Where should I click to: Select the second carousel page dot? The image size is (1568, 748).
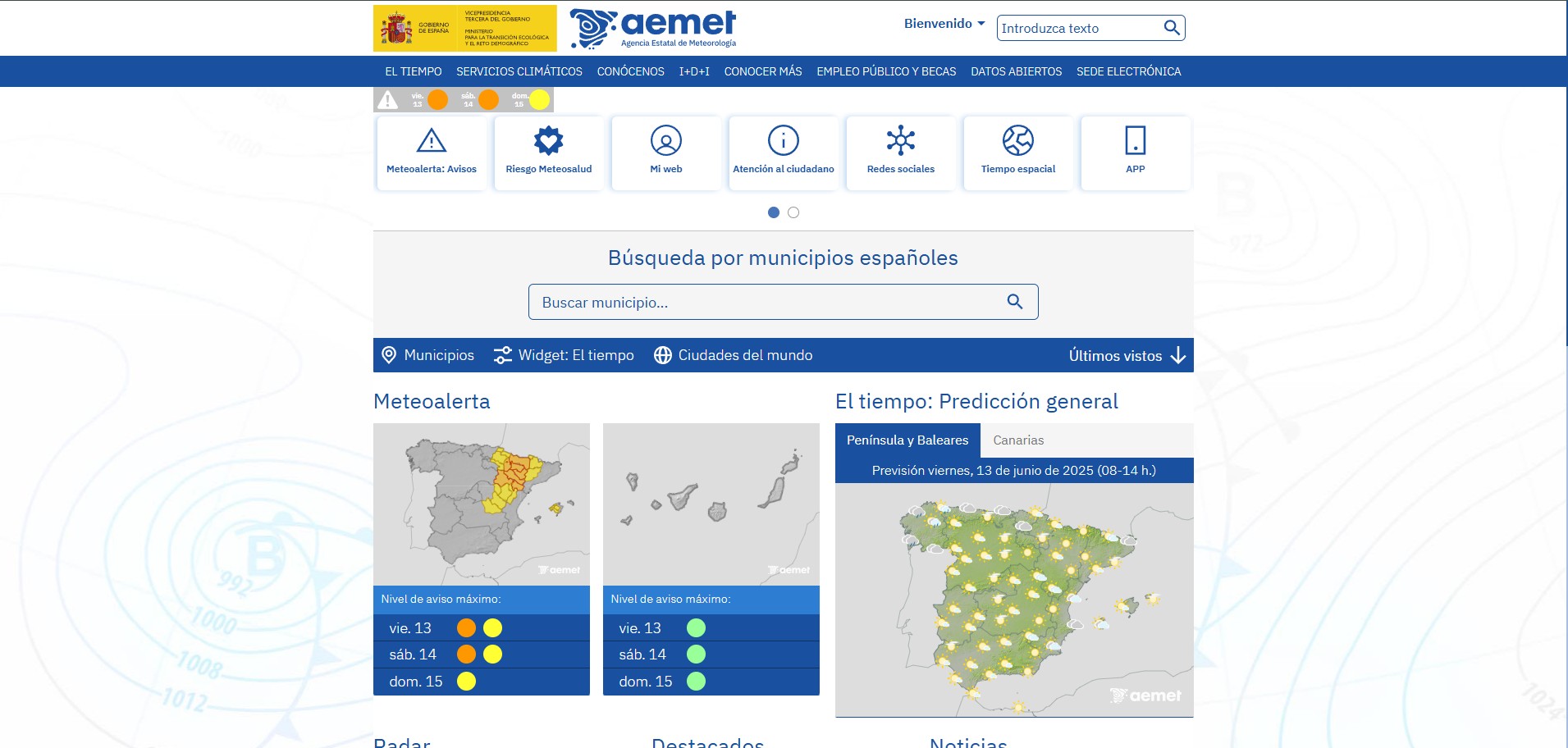[793, 212]
